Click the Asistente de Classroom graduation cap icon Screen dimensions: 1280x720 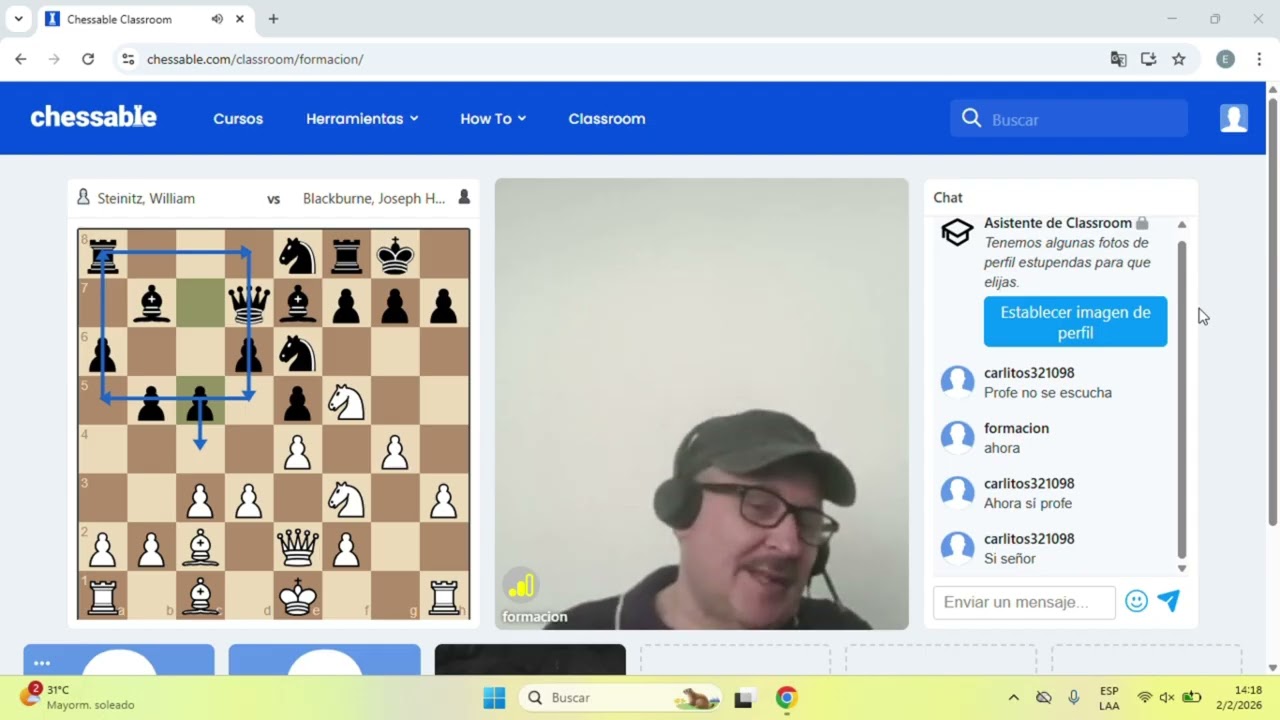coord(957,233)
